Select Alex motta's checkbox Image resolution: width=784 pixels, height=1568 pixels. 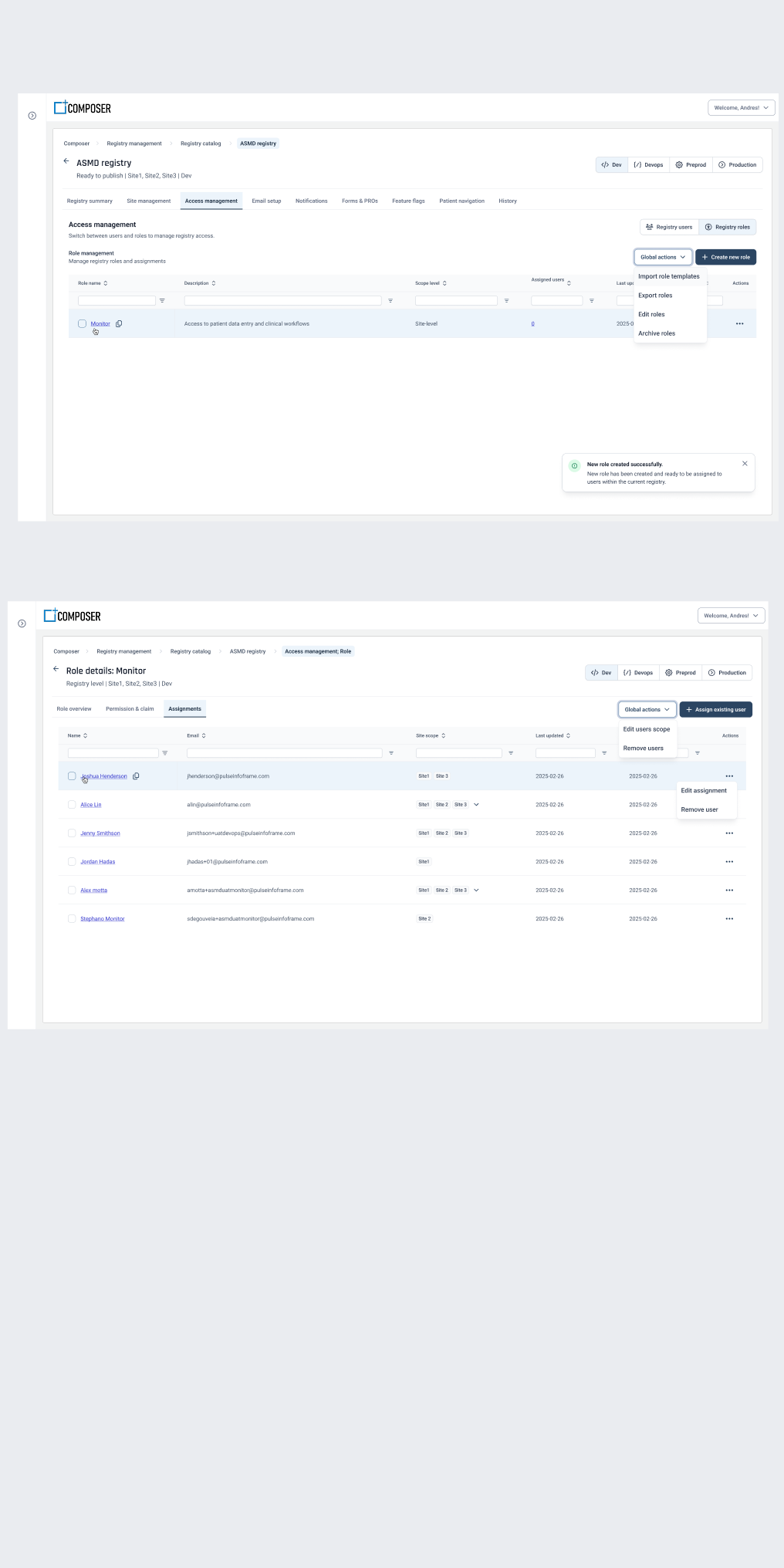[72, 890]
